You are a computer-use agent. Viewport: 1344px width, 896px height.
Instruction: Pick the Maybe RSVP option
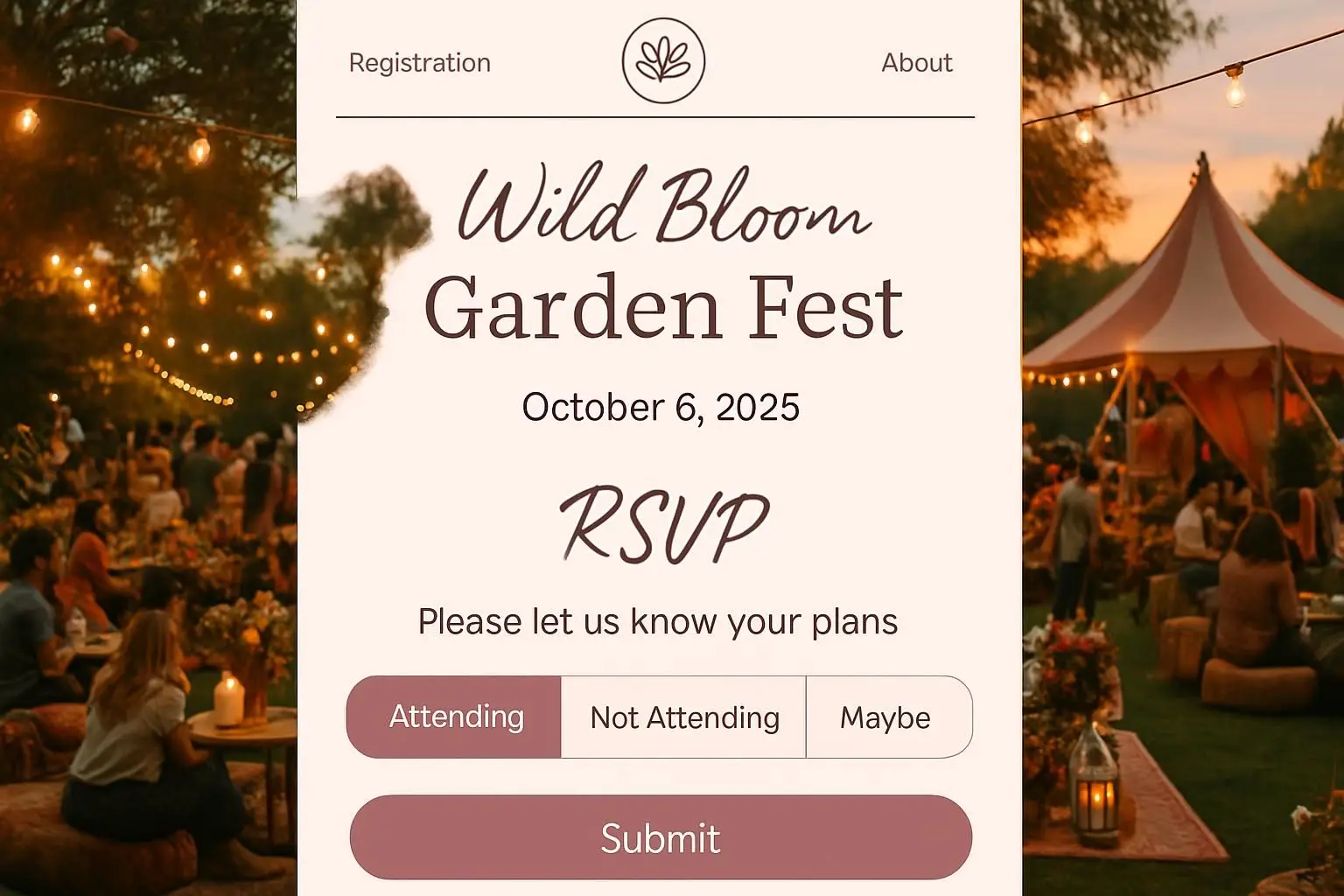pos(888,717)
